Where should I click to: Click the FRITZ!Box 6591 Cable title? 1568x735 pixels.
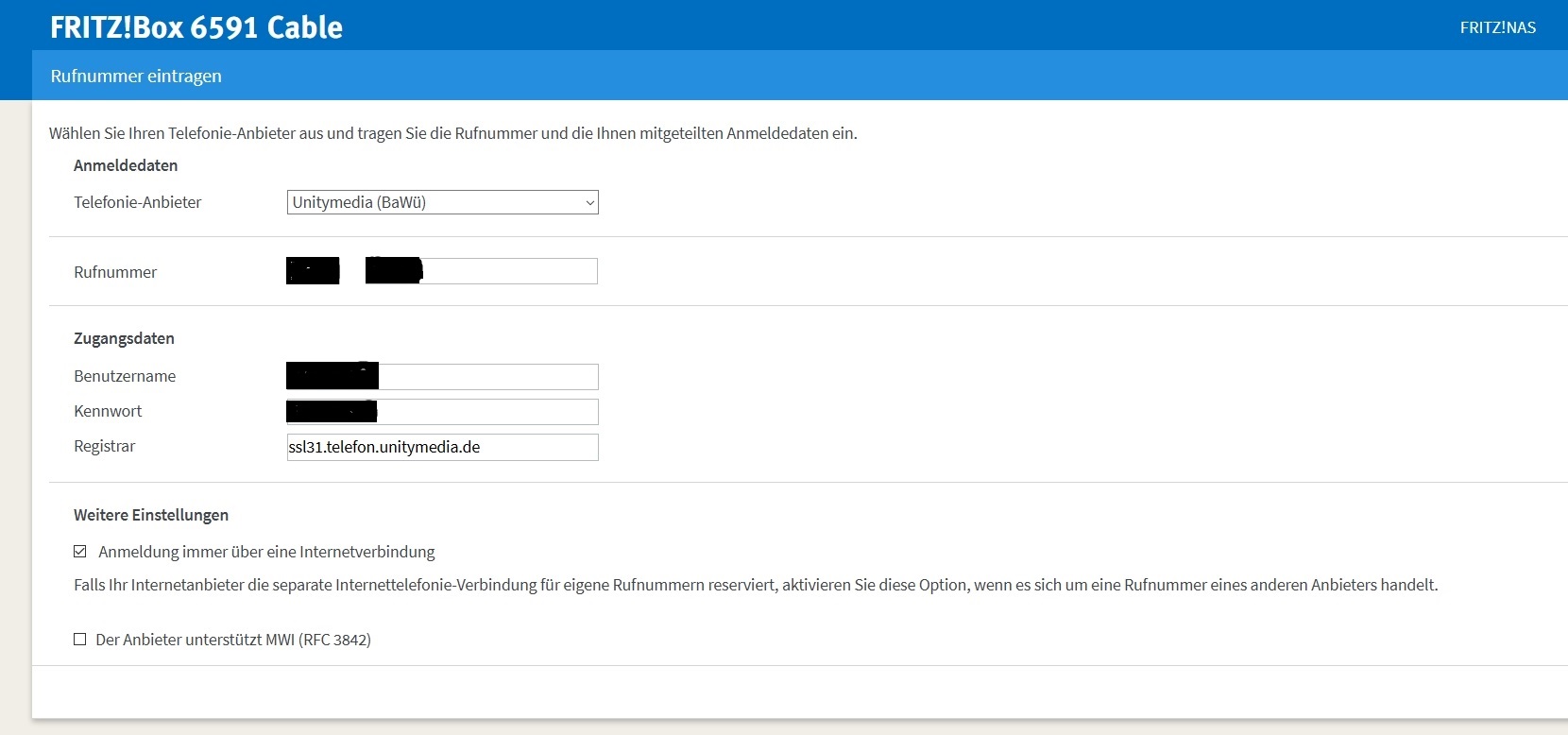point(196,27)
